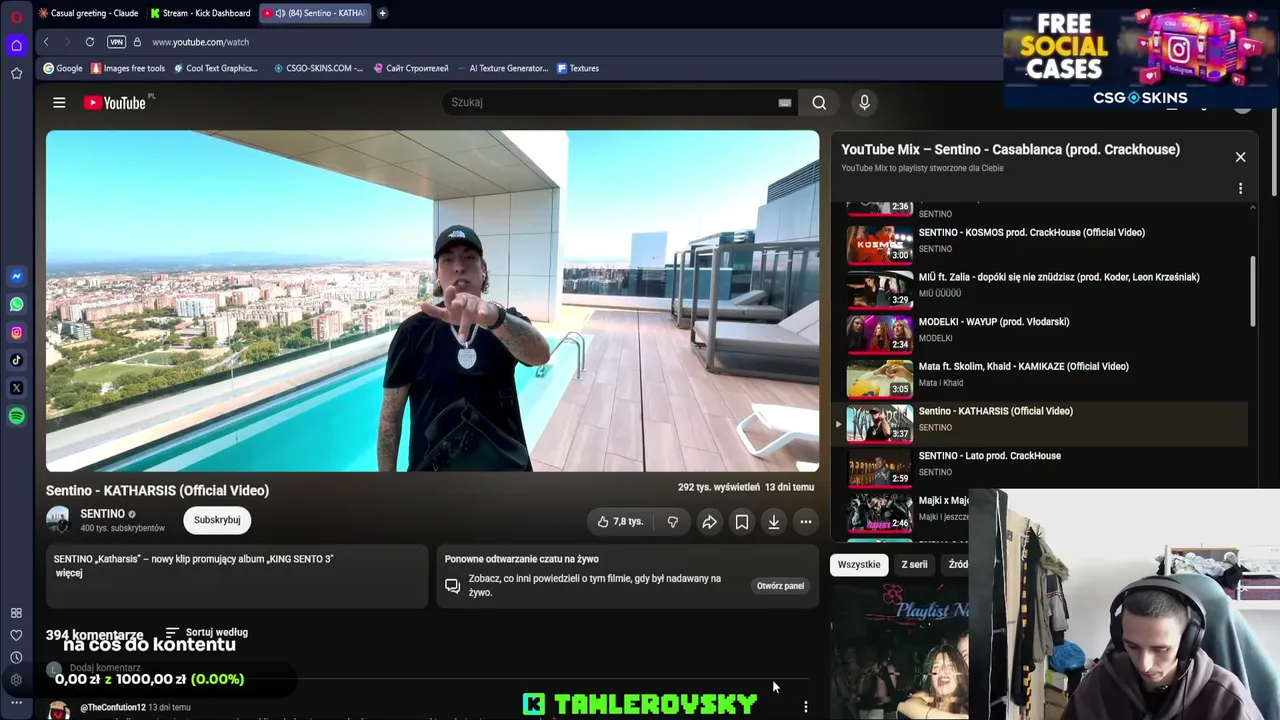Open the CSGO-SKINS.COM bookmark

click(x=318, y=68)
